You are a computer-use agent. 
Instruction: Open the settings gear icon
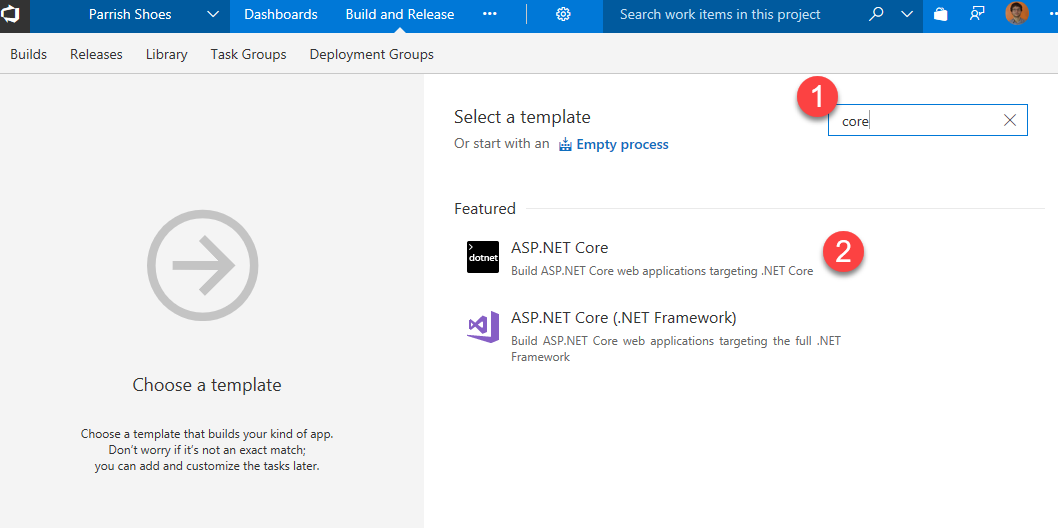(x=563, y=15)
